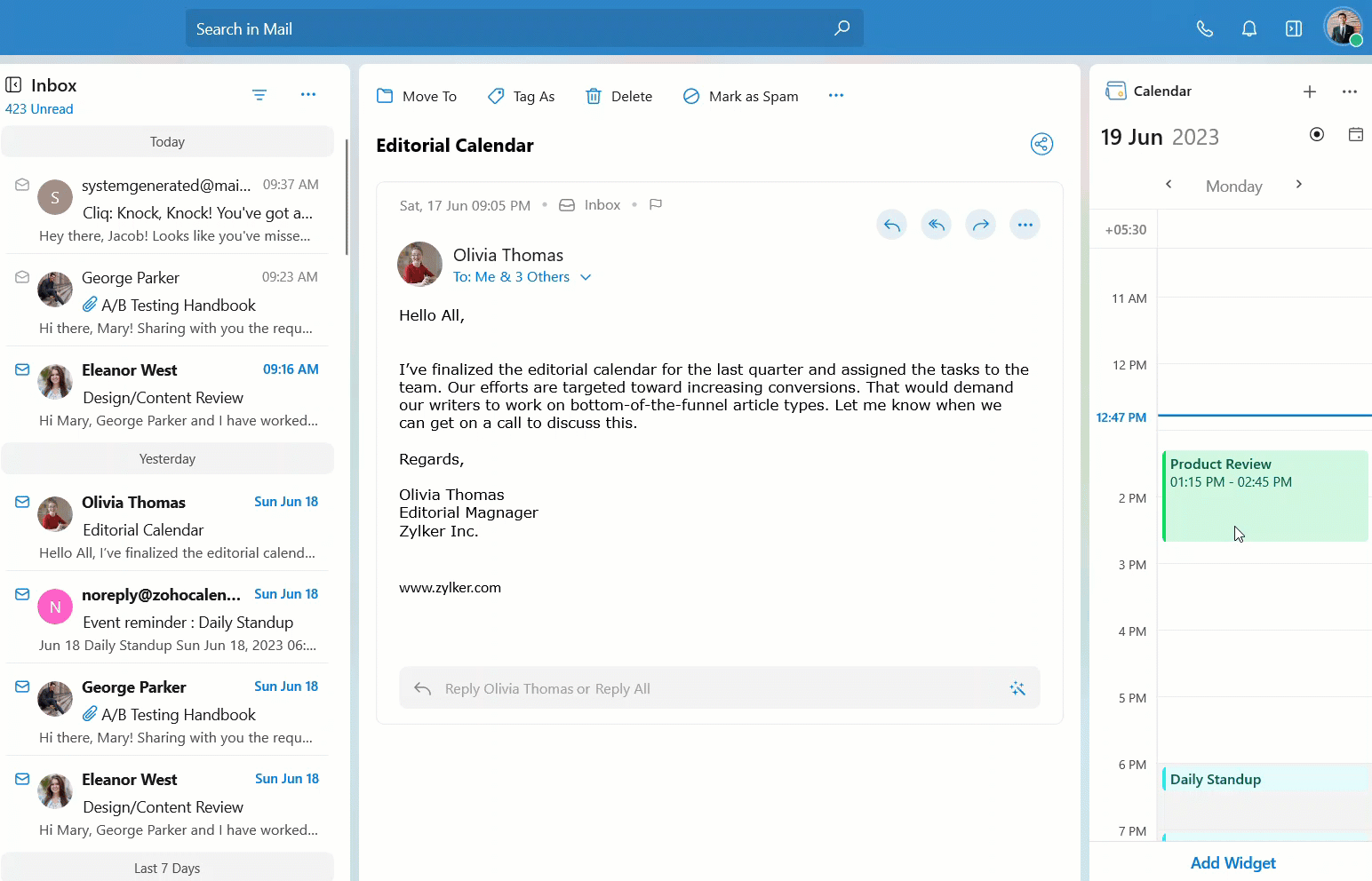
Task: Click the Delete label
Action: tap(632, 96)
